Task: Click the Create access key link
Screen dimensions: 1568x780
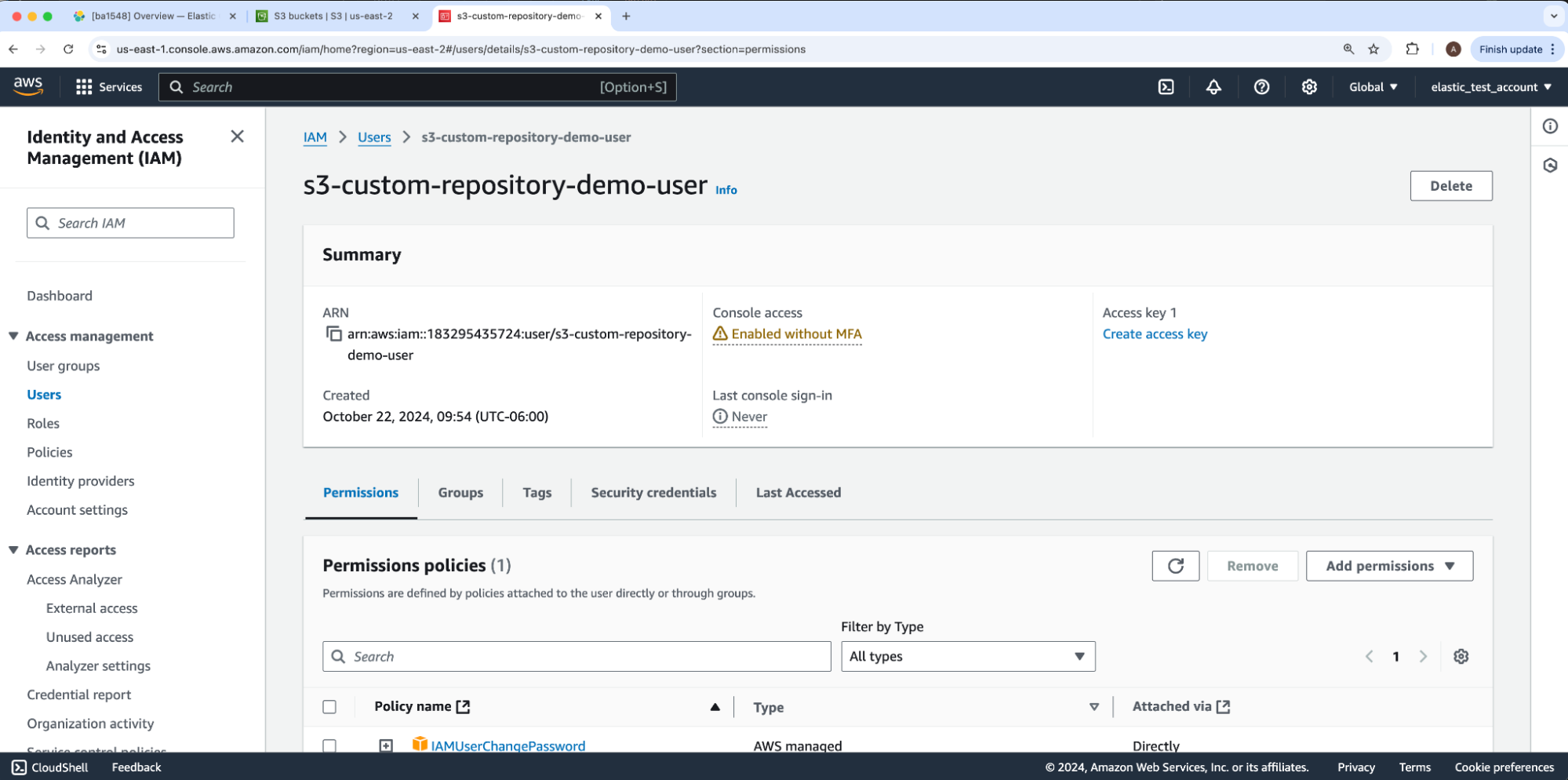Action: coord(1155,334)
